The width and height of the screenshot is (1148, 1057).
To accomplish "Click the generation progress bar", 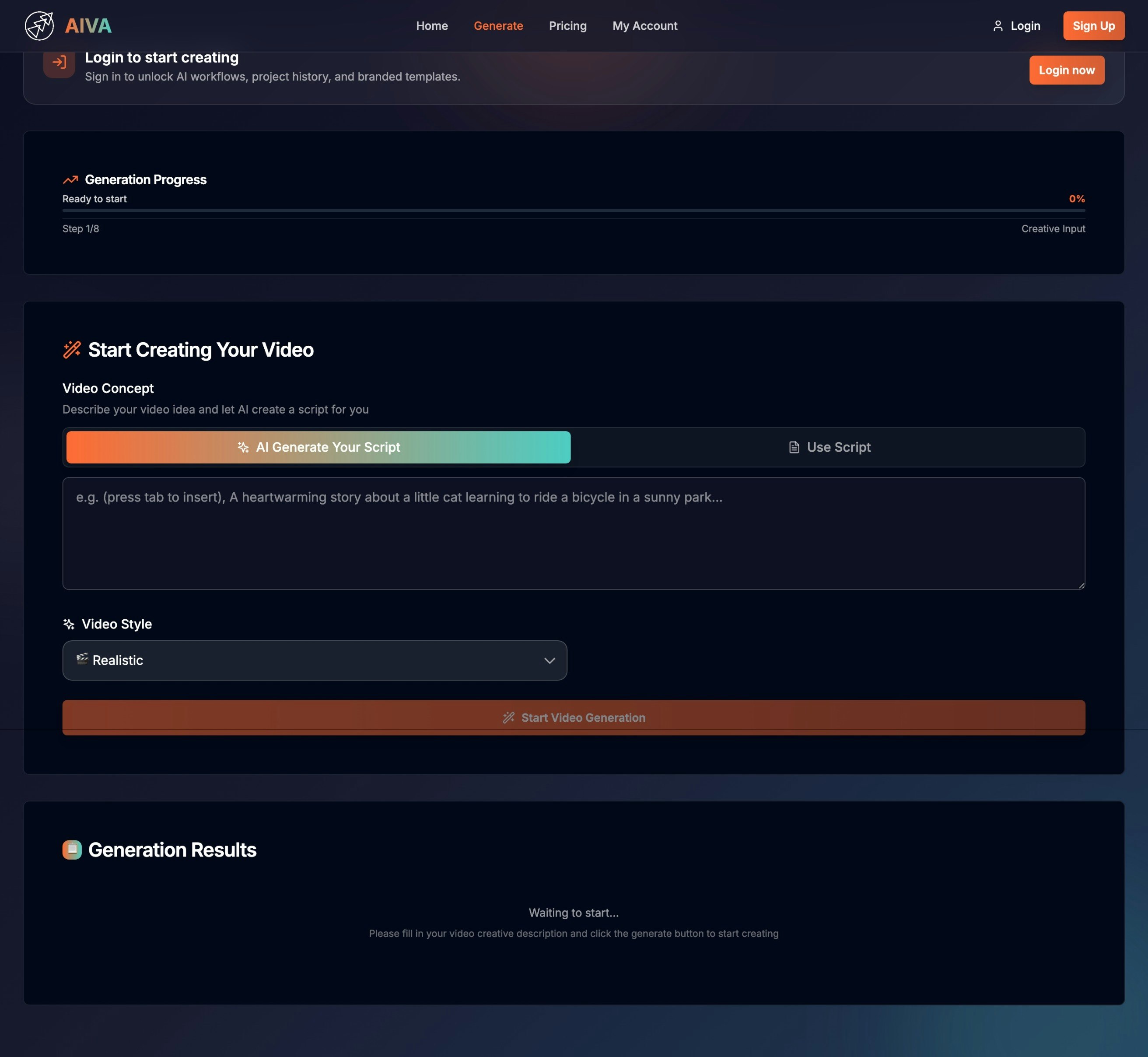I will (574, 211).
